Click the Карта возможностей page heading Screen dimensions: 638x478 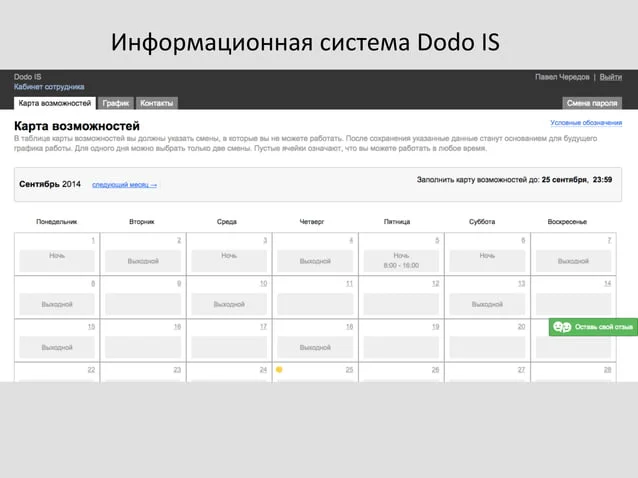tap(77, 126)
